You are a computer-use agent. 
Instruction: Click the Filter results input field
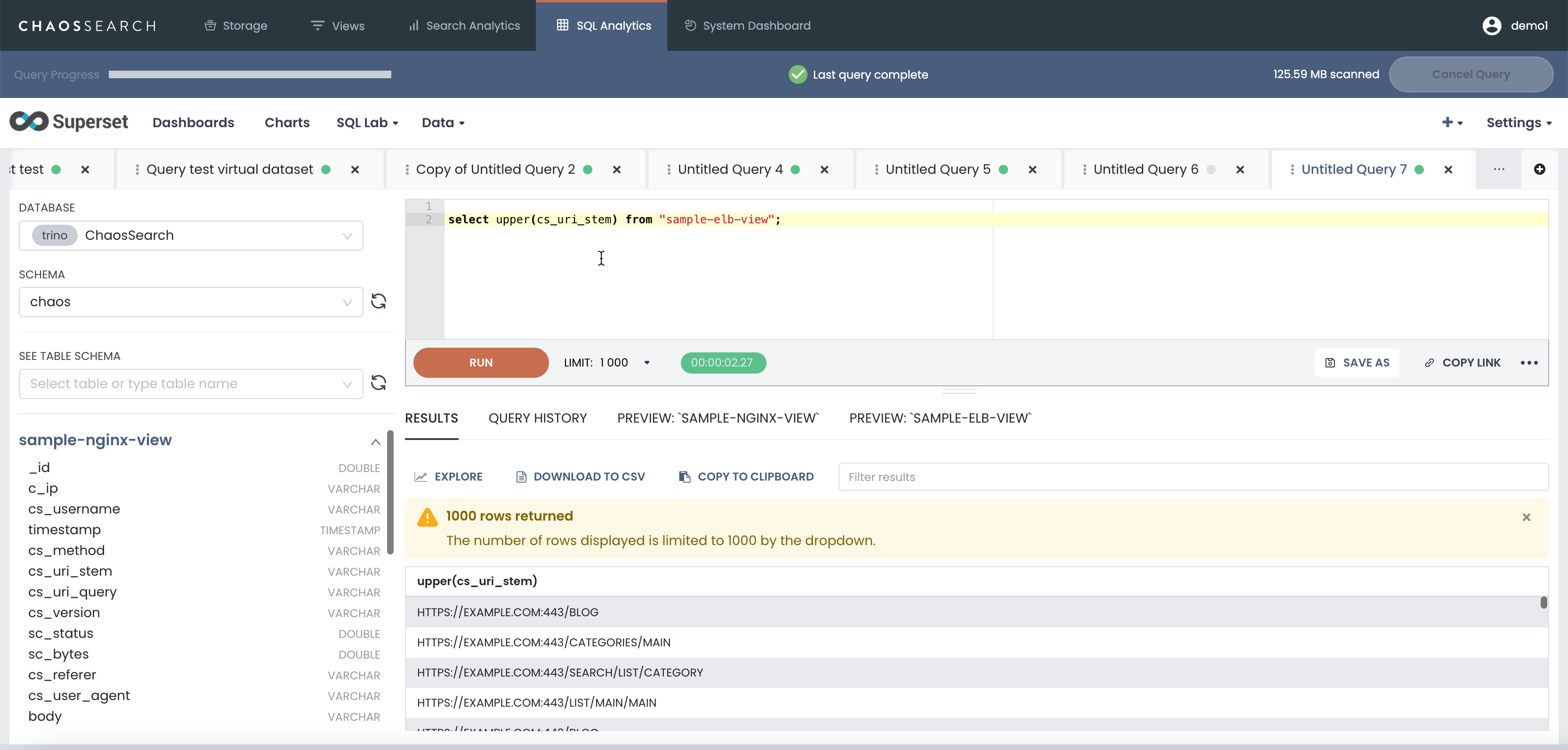[x=1192, y=477]
